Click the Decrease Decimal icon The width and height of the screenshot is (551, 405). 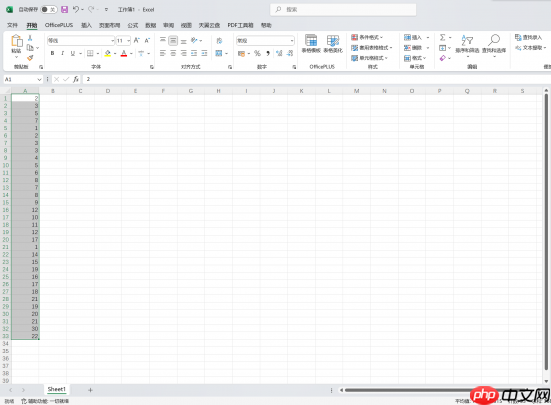[x=290, y=53]
